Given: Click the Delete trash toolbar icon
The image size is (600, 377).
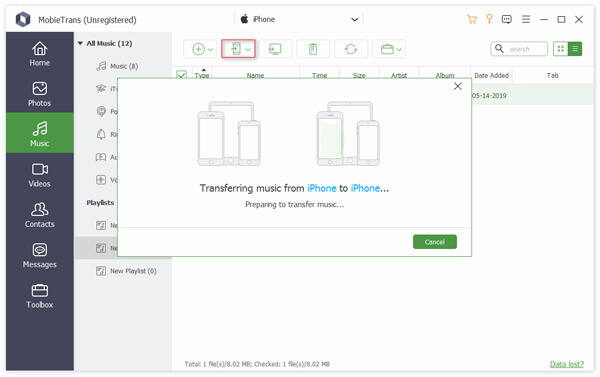Looking at the screenshot, I should (x=313, y=49).
